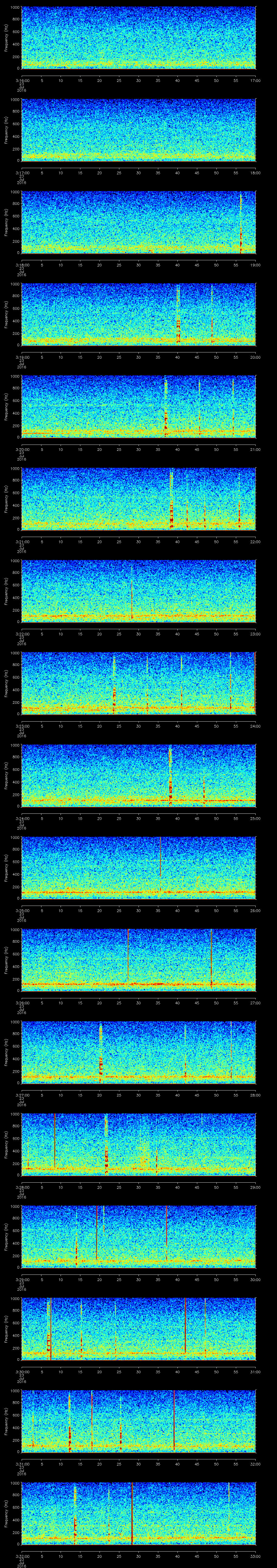Viewport: 277px width, 1568px height.
Task: Select the spectrogram panel starting at 3:23:00
Action: 139,683
